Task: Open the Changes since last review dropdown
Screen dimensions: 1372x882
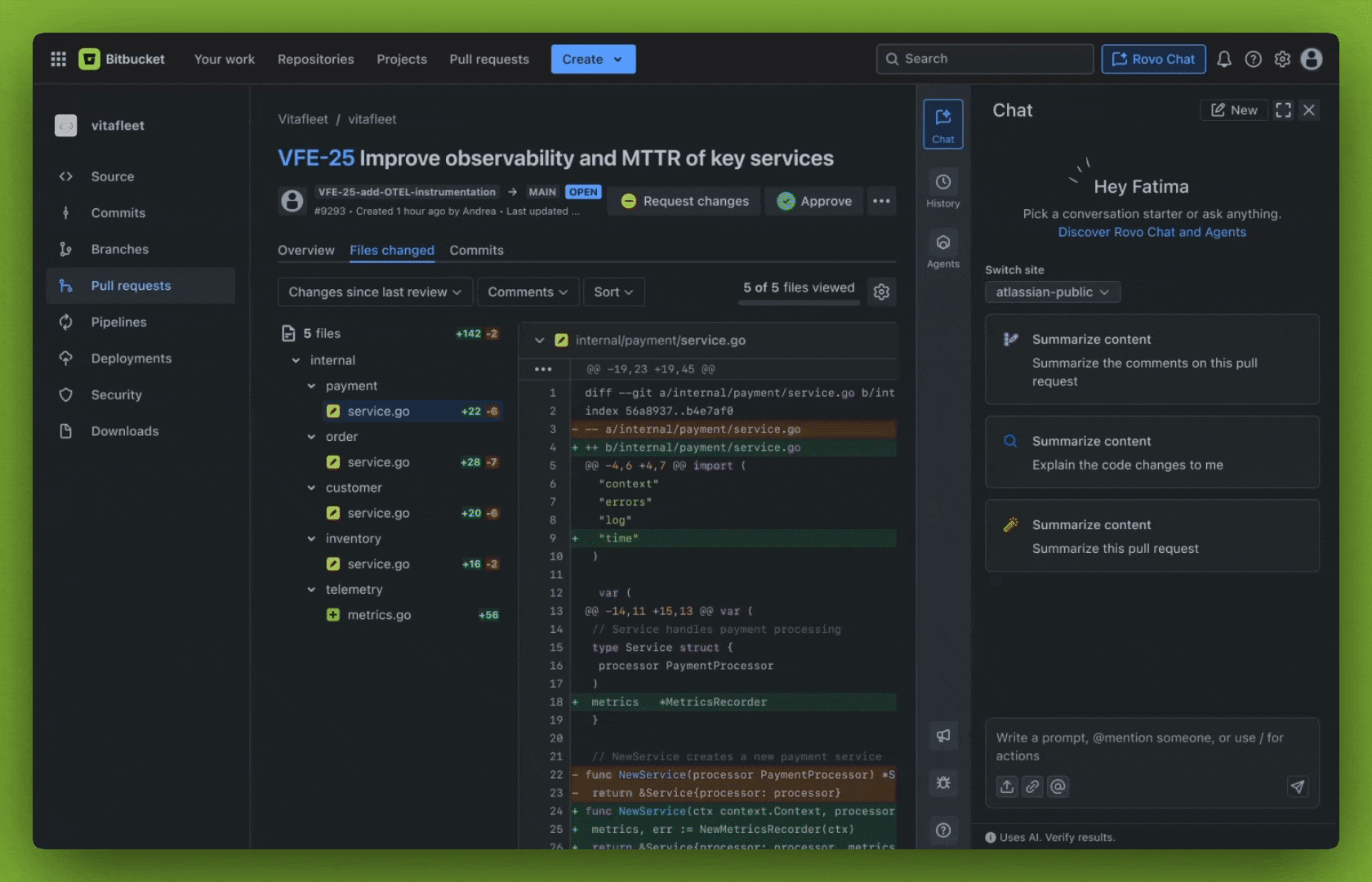Action: pyautogui.click(x=375, y=292)
